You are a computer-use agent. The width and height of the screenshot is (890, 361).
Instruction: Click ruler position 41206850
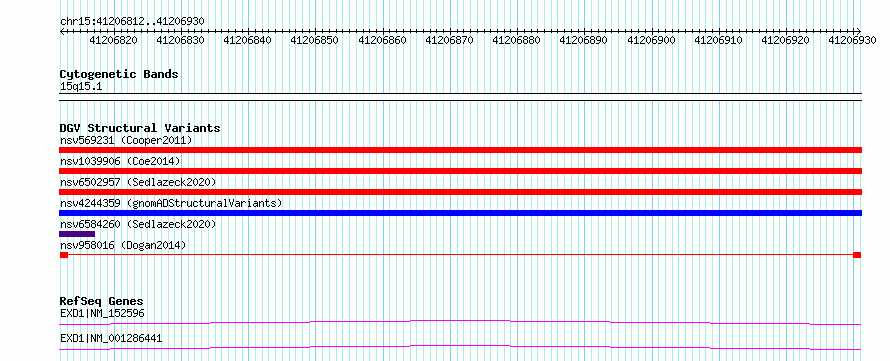tap(315, 40)
